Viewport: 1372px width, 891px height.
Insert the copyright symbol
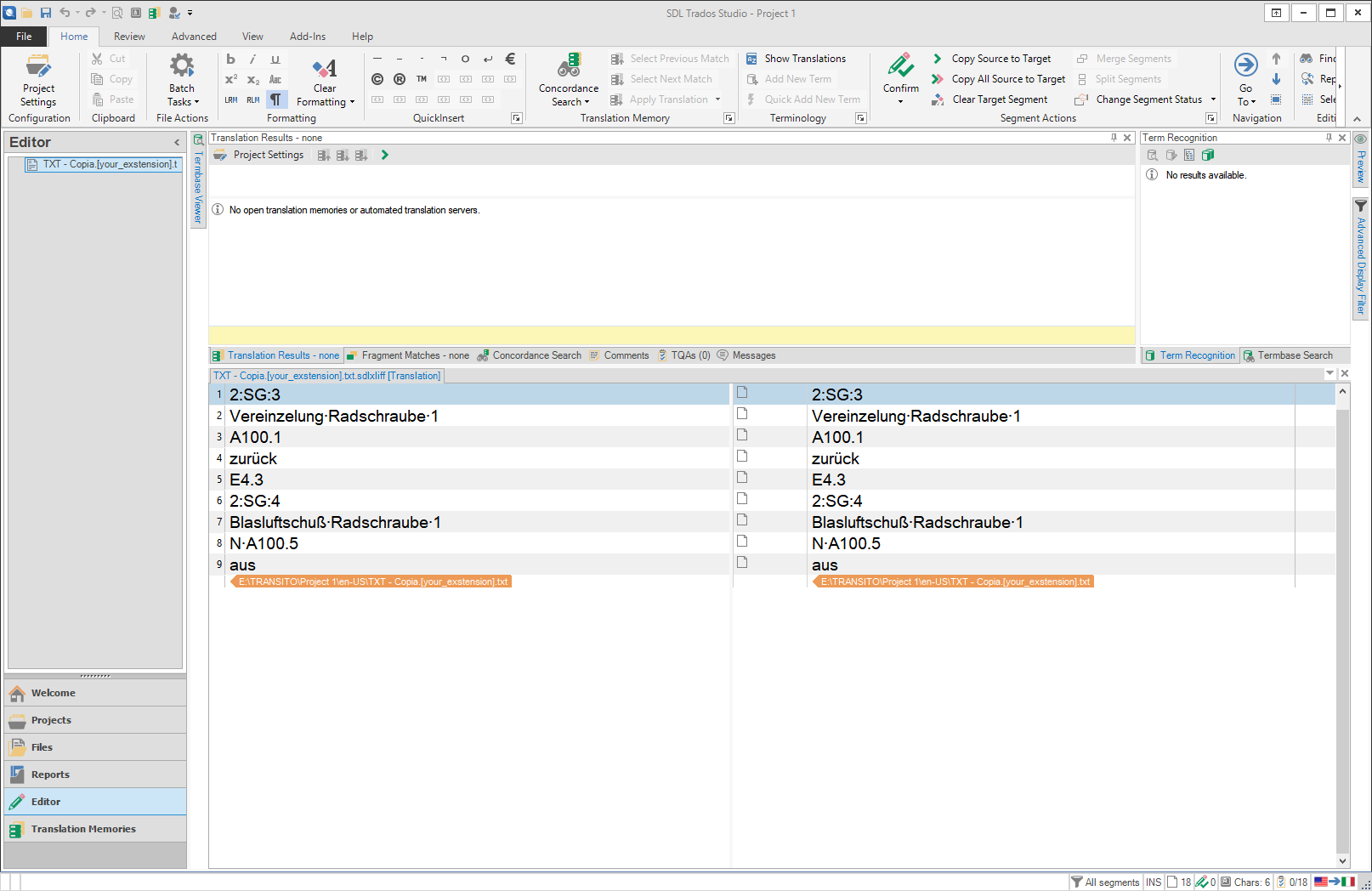pyautogui.click(x=377, y=79)
